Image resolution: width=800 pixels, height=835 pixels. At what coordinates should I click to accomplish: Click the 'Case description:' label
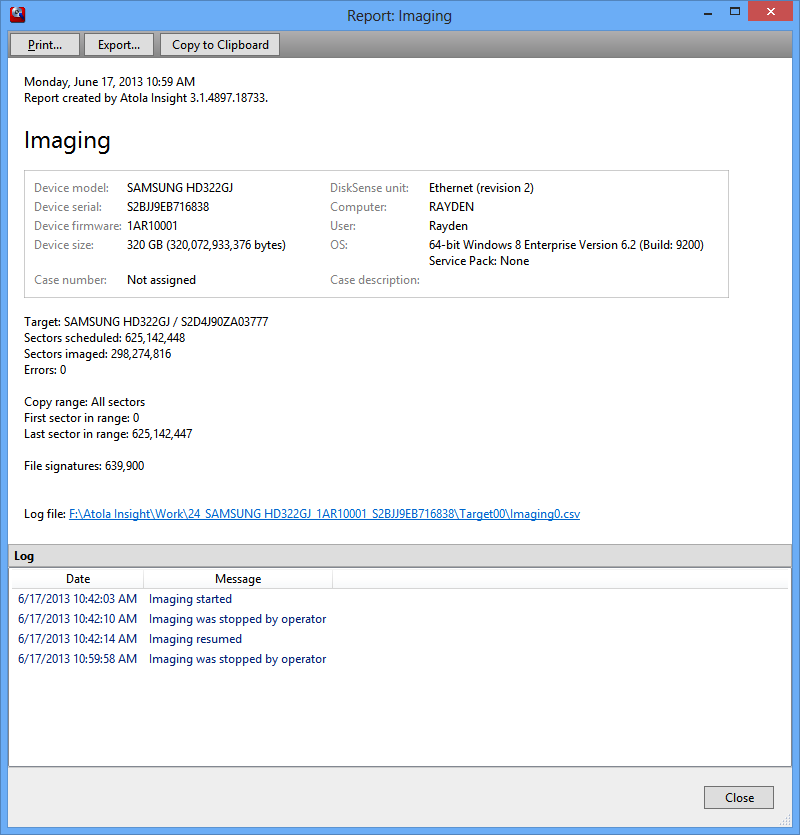coord(375,280)
